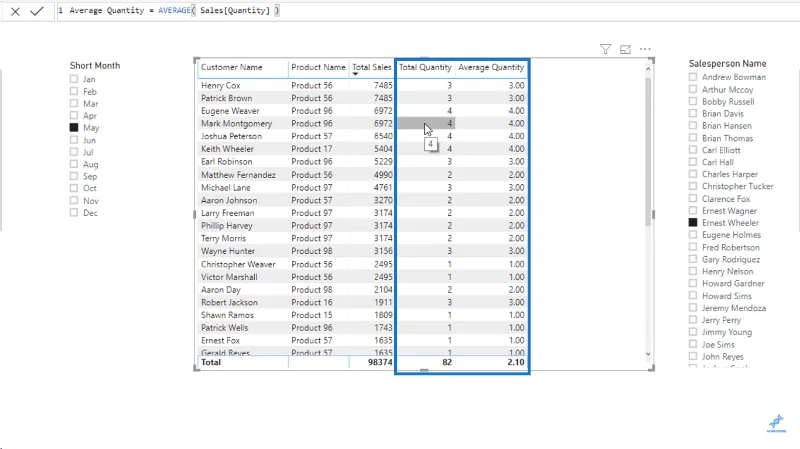This screenshot has width=800, height=449.
Task: Sort by Customer Name column header
Action: 232,67
